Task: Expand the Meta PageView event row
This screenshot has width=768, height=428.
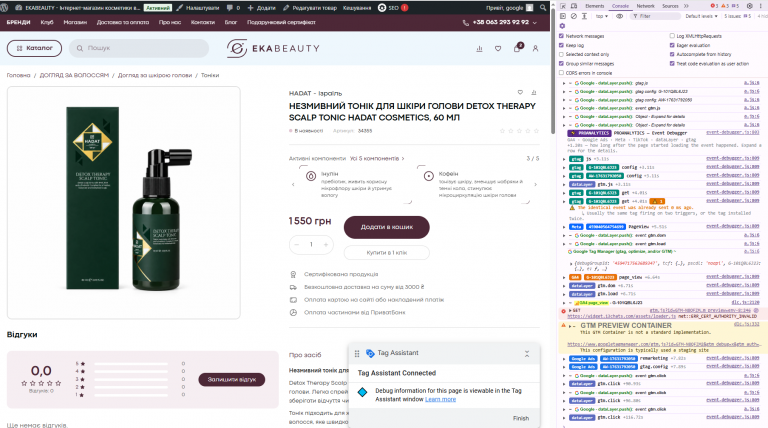Action: coord(564,227)
